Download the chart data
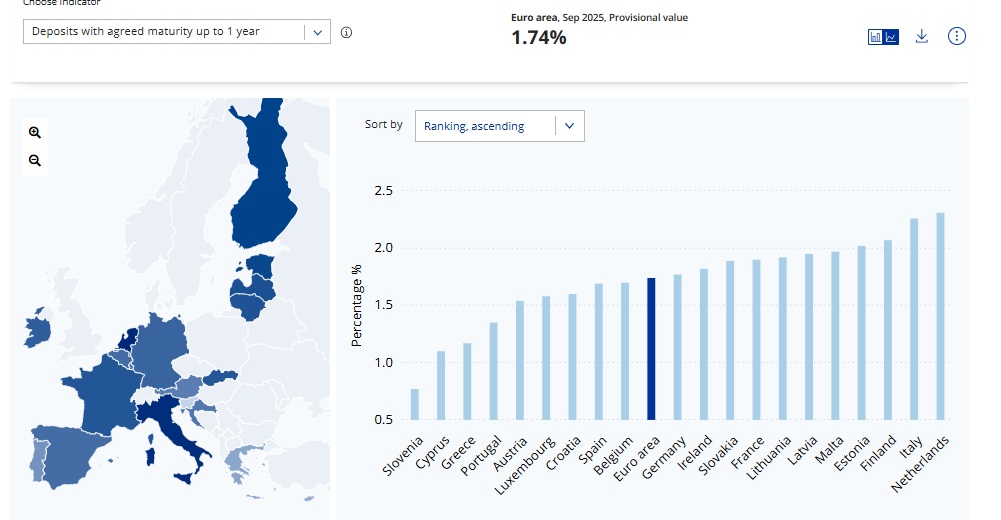Image resolution: width=1001 pixels, height=520 pixels. point(922,36)
